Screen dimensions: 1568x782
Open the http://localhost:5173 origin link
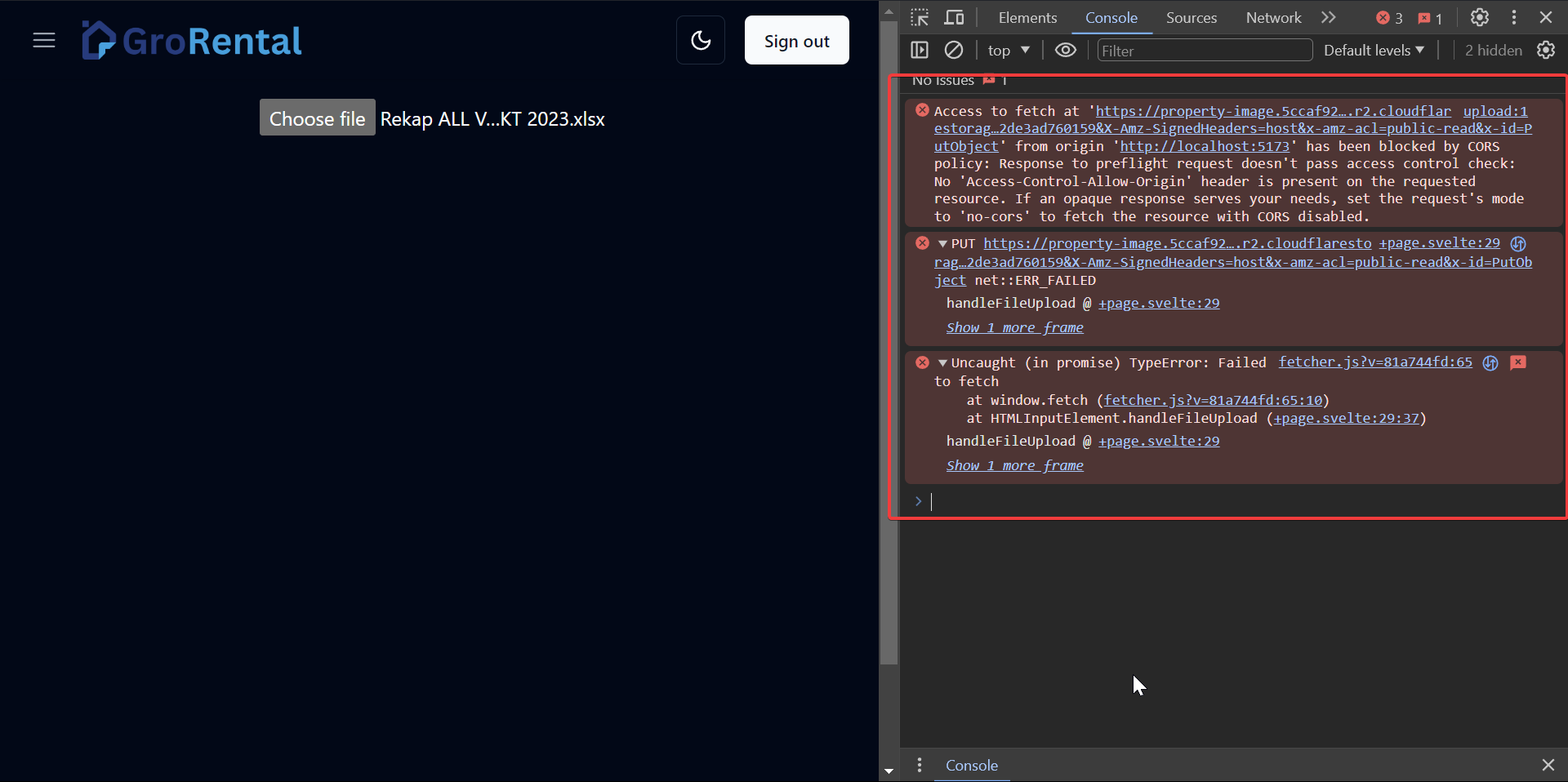pyautogui.click(x=1205, y=146)
